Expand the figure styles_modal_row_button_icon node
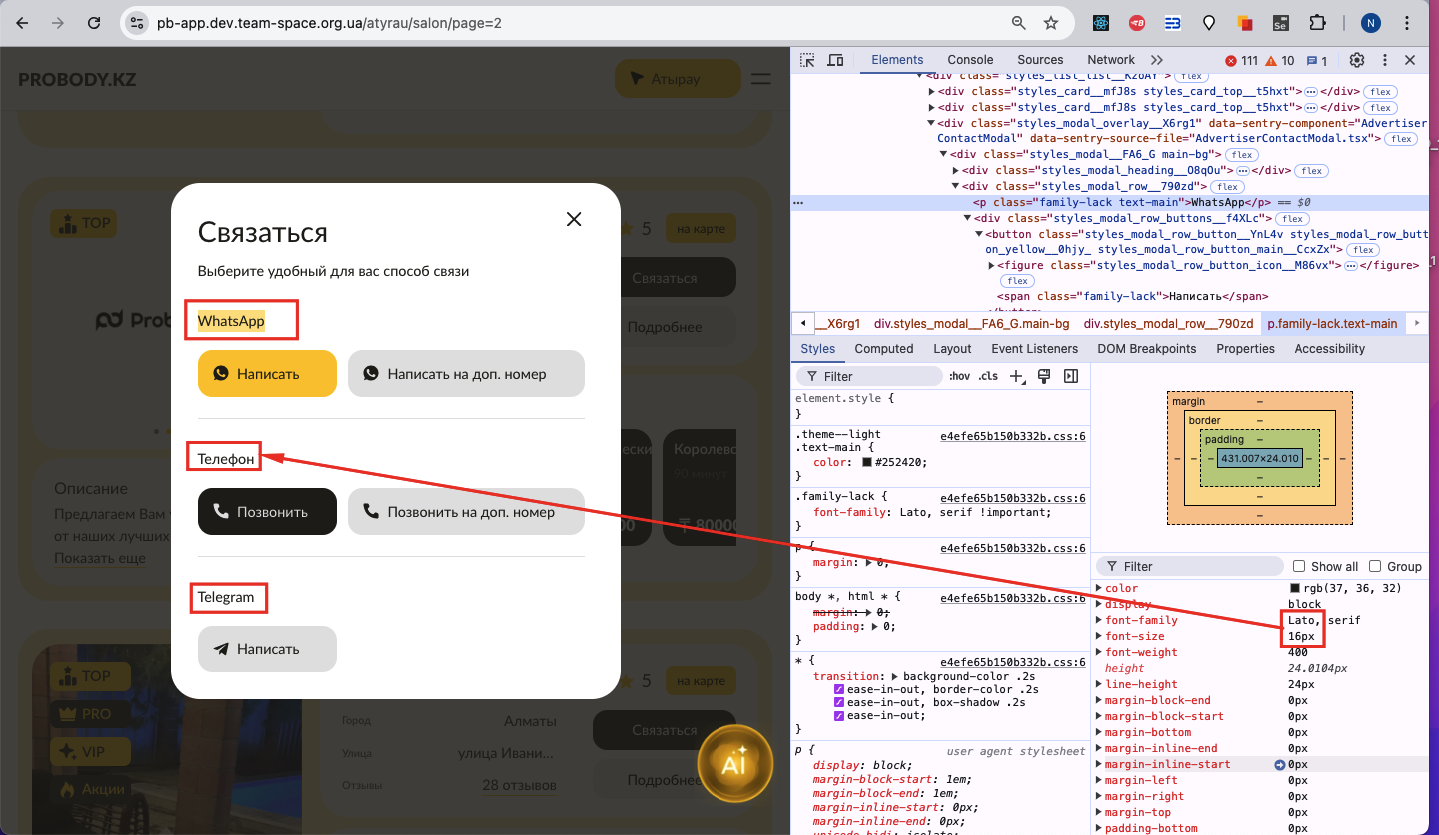This screenshot has height=835, width=1439. (991, 265)
